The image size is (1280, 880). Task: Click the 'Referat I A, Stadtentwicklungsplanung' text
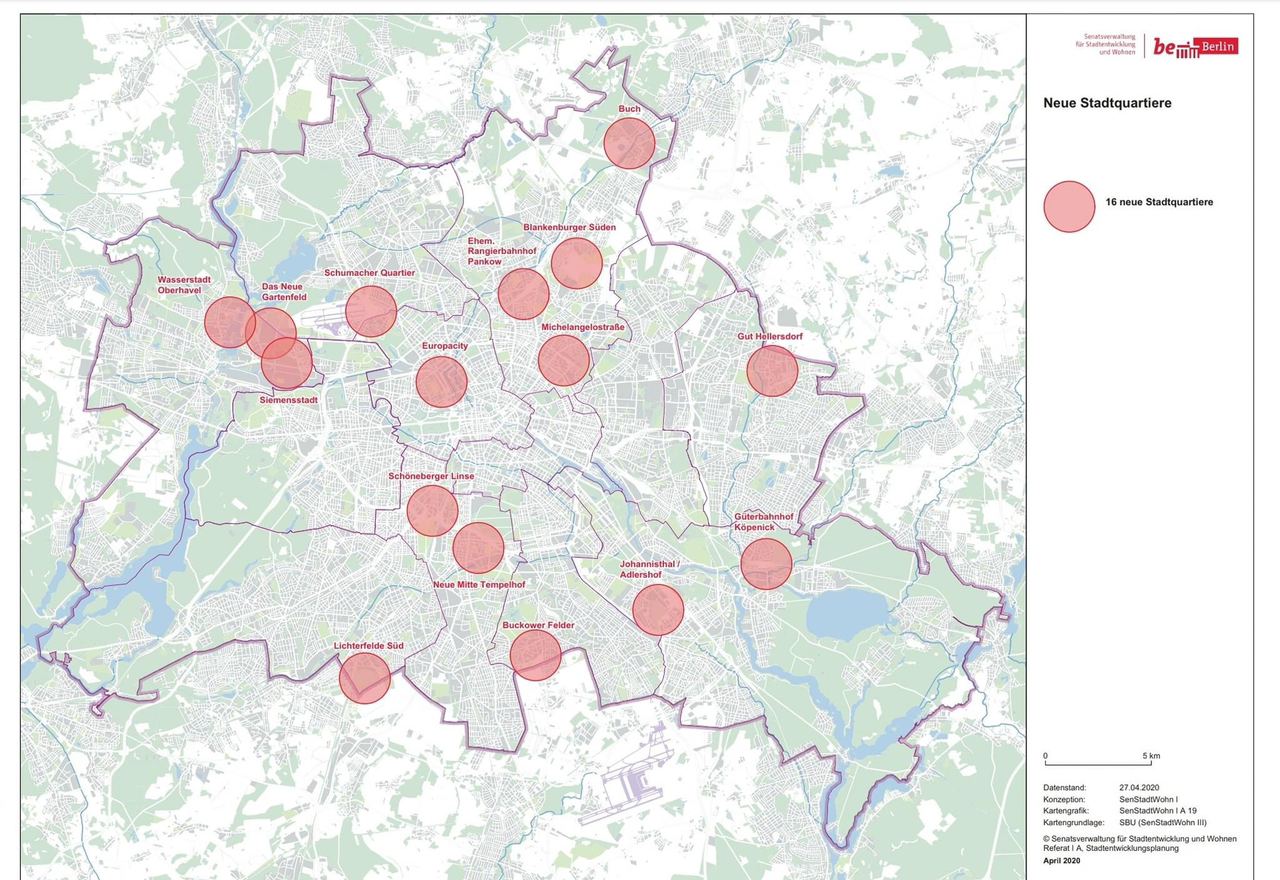click(x=1111, y=848)
